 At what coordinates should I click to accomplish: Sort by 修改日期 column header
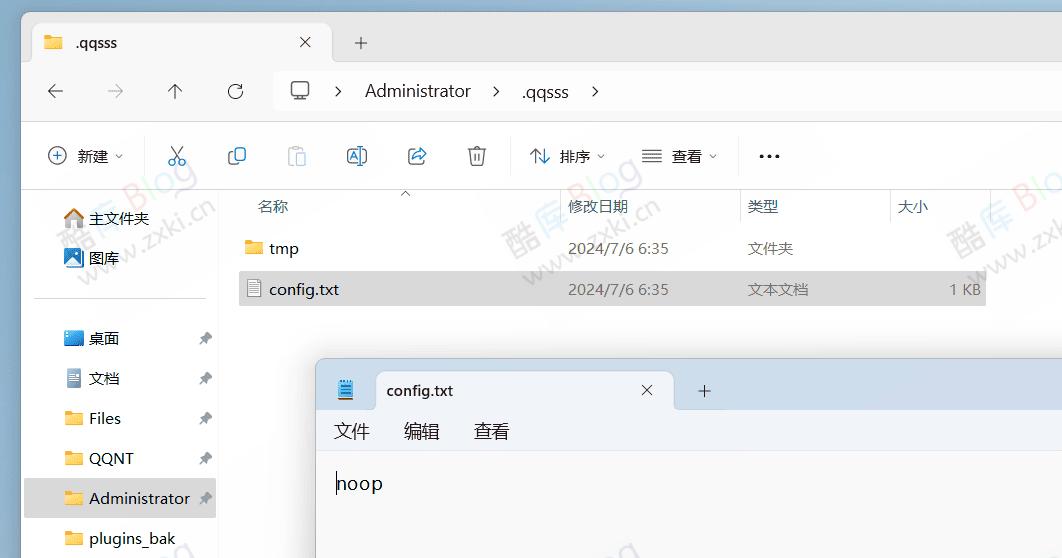(x=597, y=207)
